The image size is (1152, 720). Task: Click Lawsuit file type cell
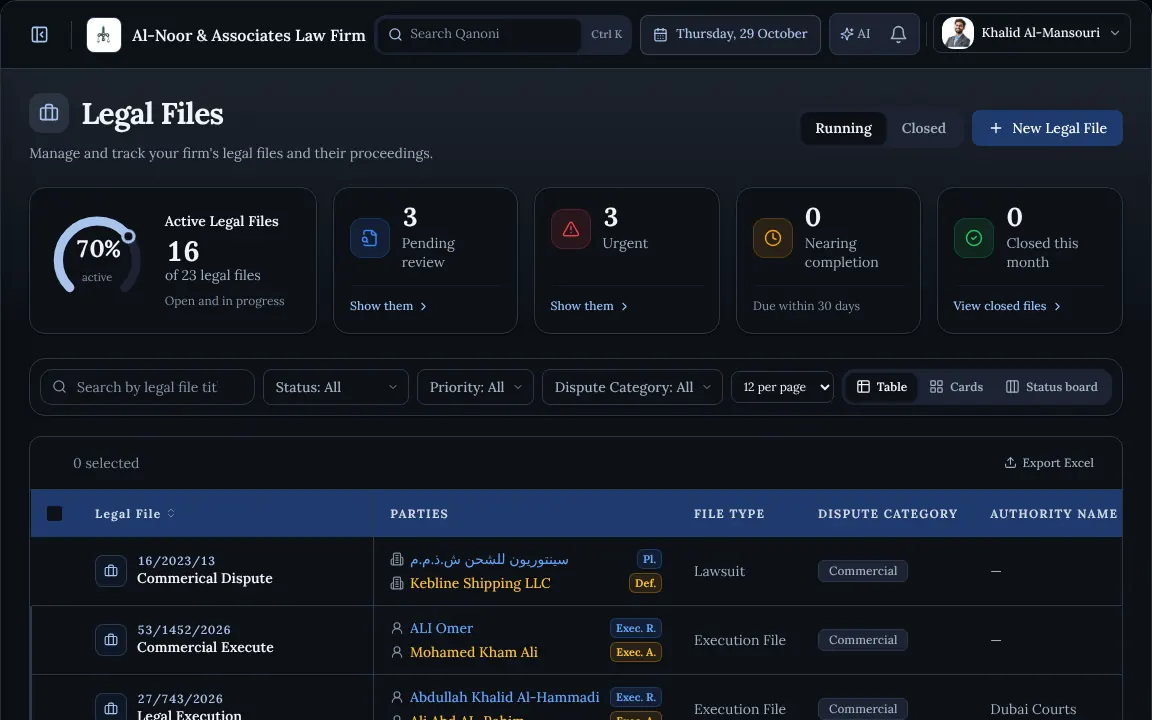pyautogui.click(x=719, y=571)
